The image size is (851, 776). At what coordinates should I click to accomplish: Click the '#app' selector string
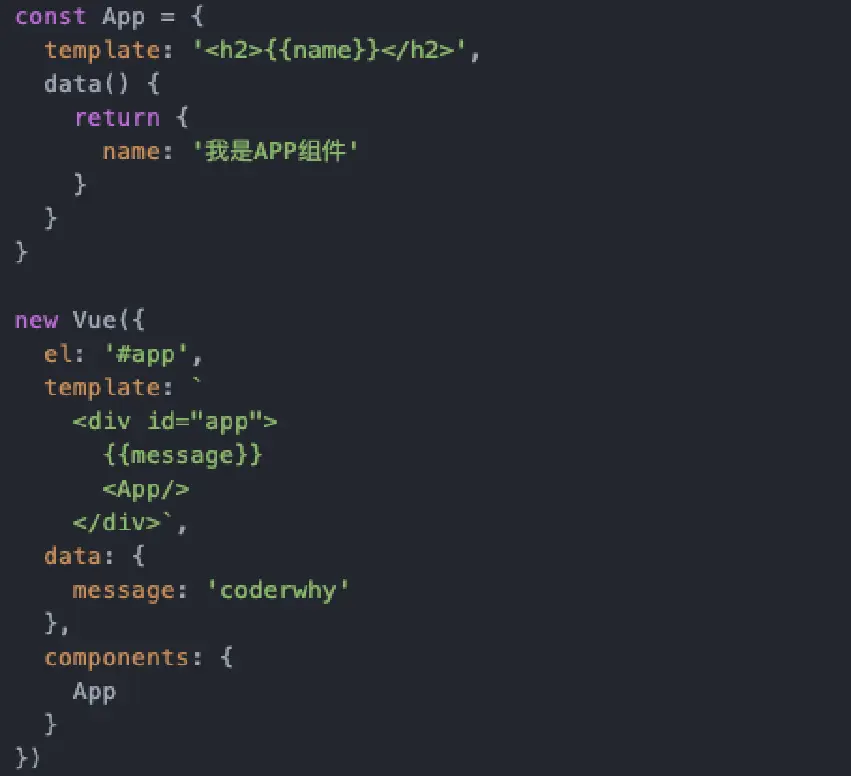click(146, 354)
